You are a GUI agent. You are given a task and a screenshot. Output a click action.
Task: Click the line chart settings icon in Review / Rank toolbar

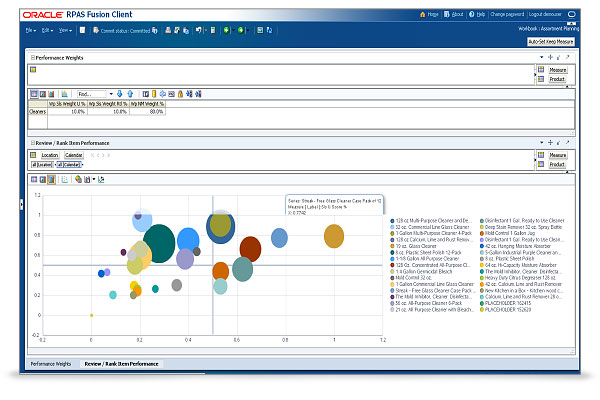101,180
